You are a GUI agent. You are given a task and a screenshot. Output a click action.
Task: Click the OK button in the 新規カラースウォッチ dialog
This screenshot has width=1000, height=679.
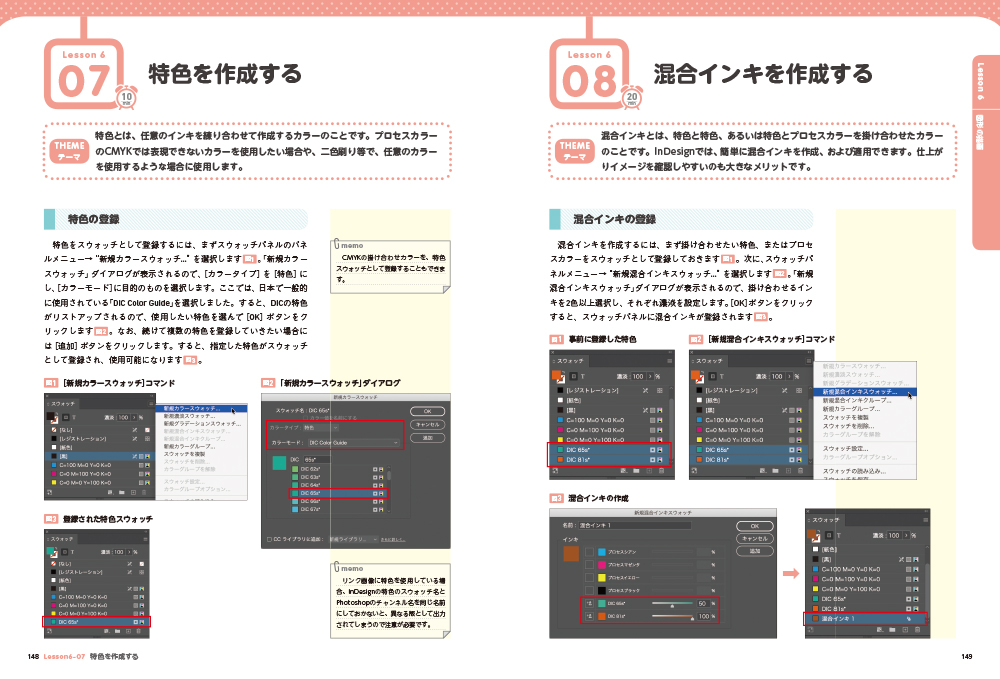pos(428,411)
